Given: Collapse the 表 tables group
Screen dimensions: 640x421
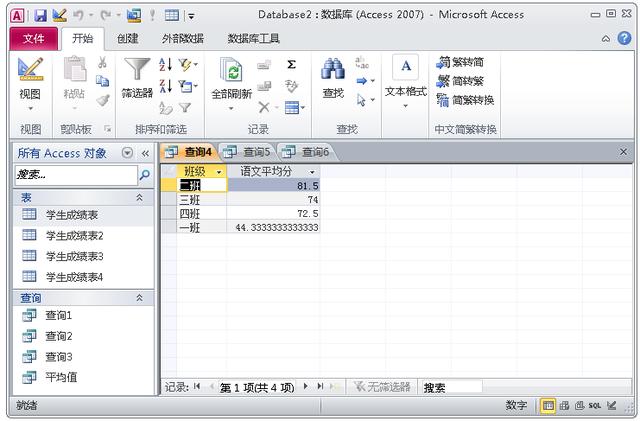Looking at the screenshot, I should pyautogui.click(x=139, y=198).
